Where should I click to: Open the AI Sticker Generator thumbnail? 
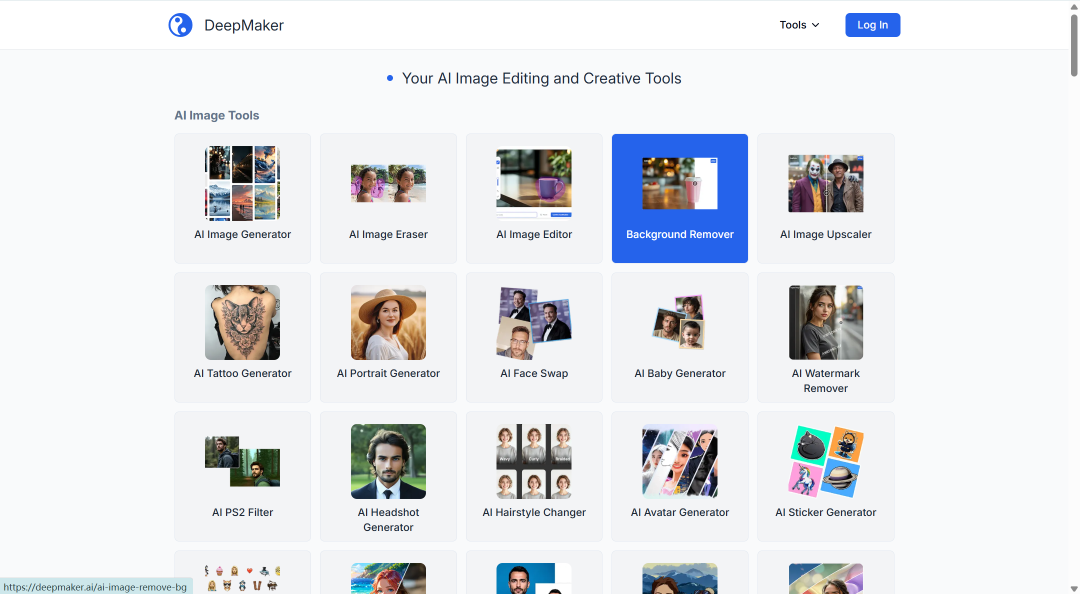[x=826, y=461]
